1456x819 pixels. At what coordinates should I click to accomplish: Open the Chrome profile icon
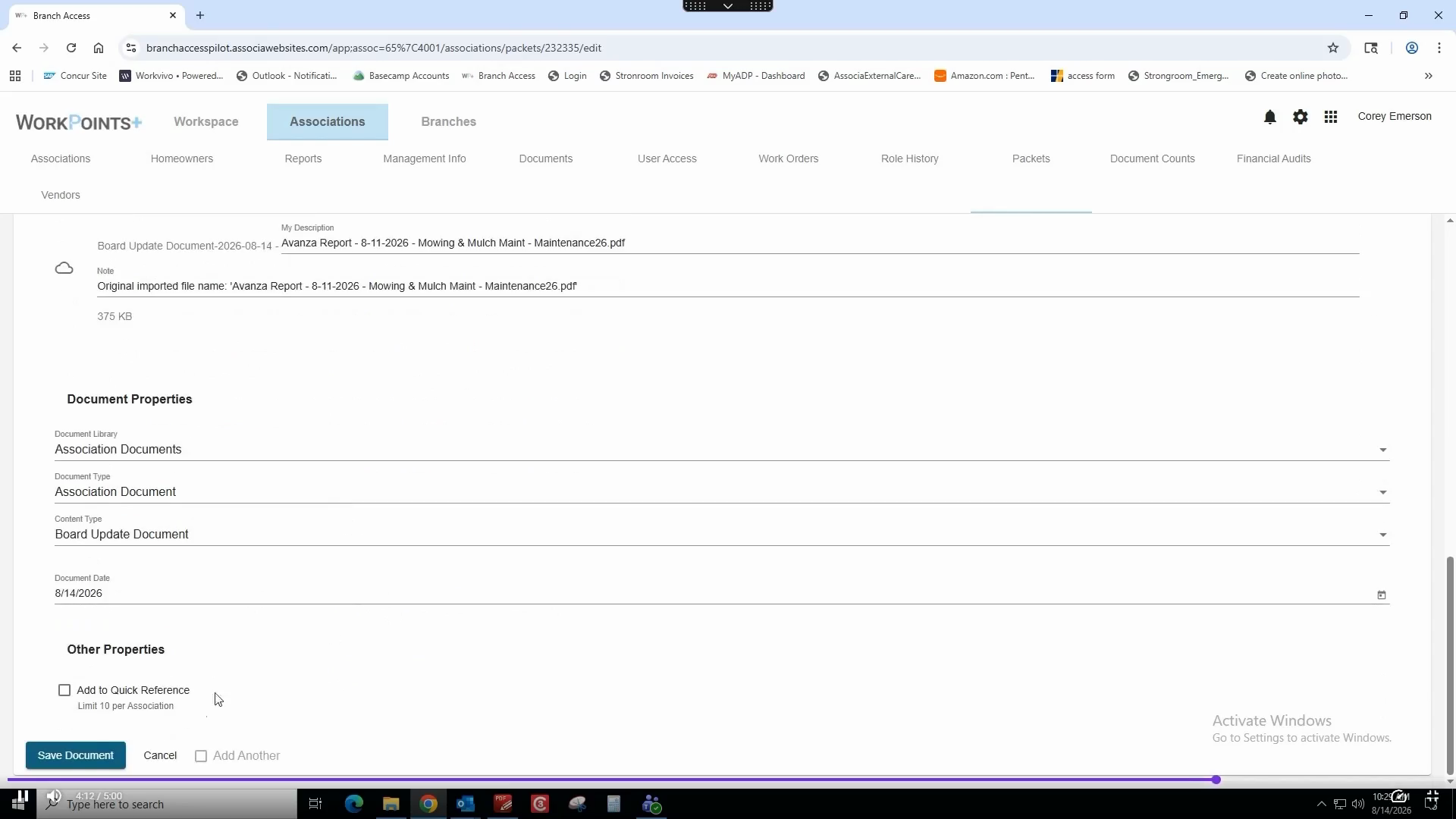pyautogui.click(x=1412, y=48)
